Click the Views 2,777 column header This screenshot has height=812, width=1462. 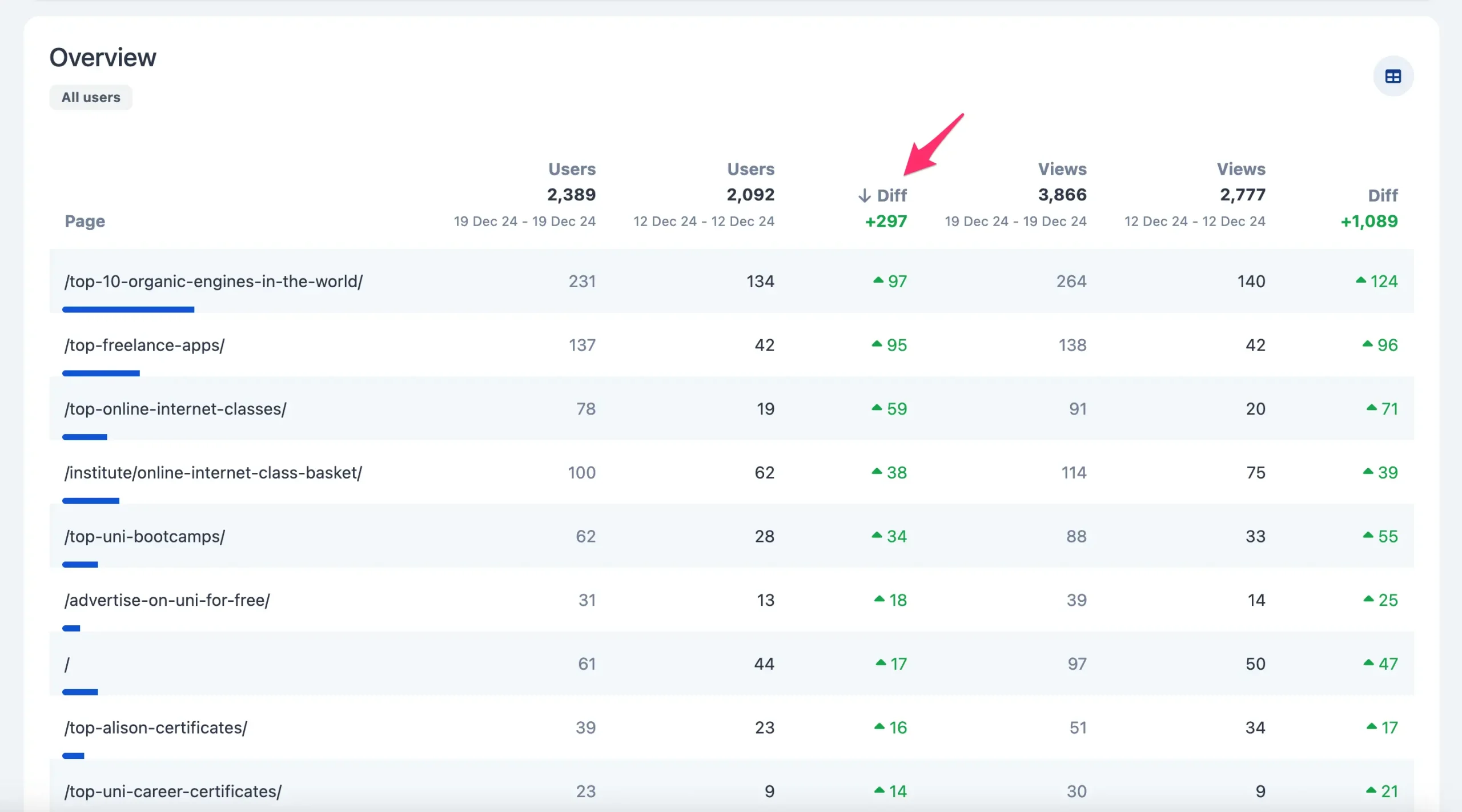(x=1195, y=195)
